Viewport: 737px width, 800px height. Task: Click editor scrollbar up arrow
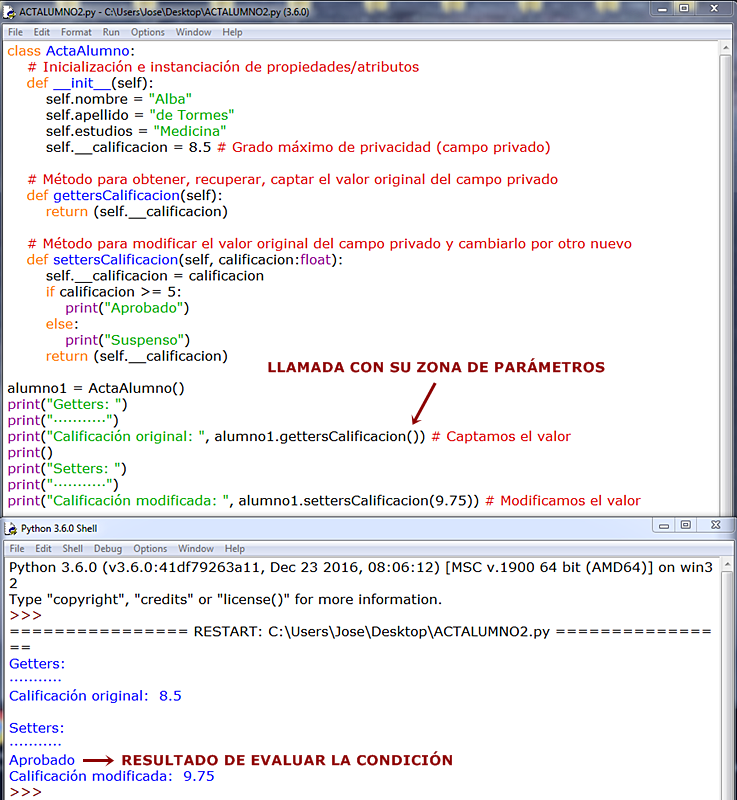[x=725, y=48]
